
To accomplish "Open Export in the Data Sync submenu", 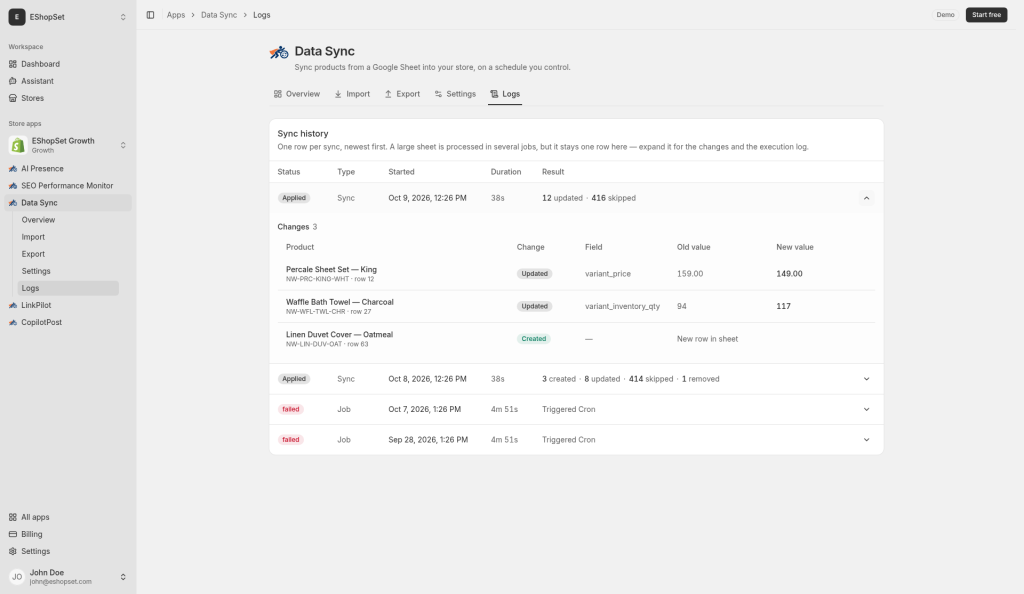I will point(68,254).
